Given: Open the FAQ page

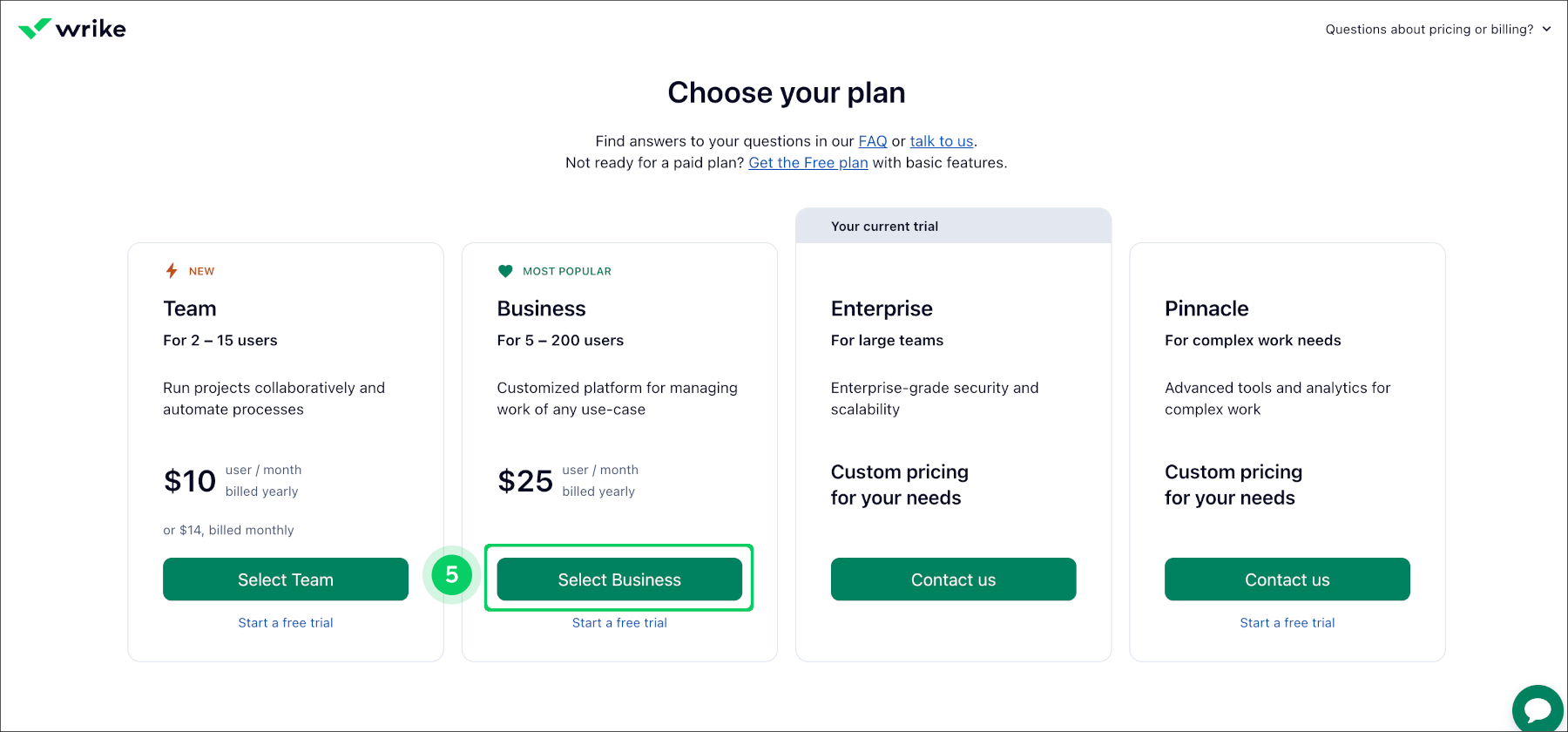Looking at the screenshot, I should [871, 140].
